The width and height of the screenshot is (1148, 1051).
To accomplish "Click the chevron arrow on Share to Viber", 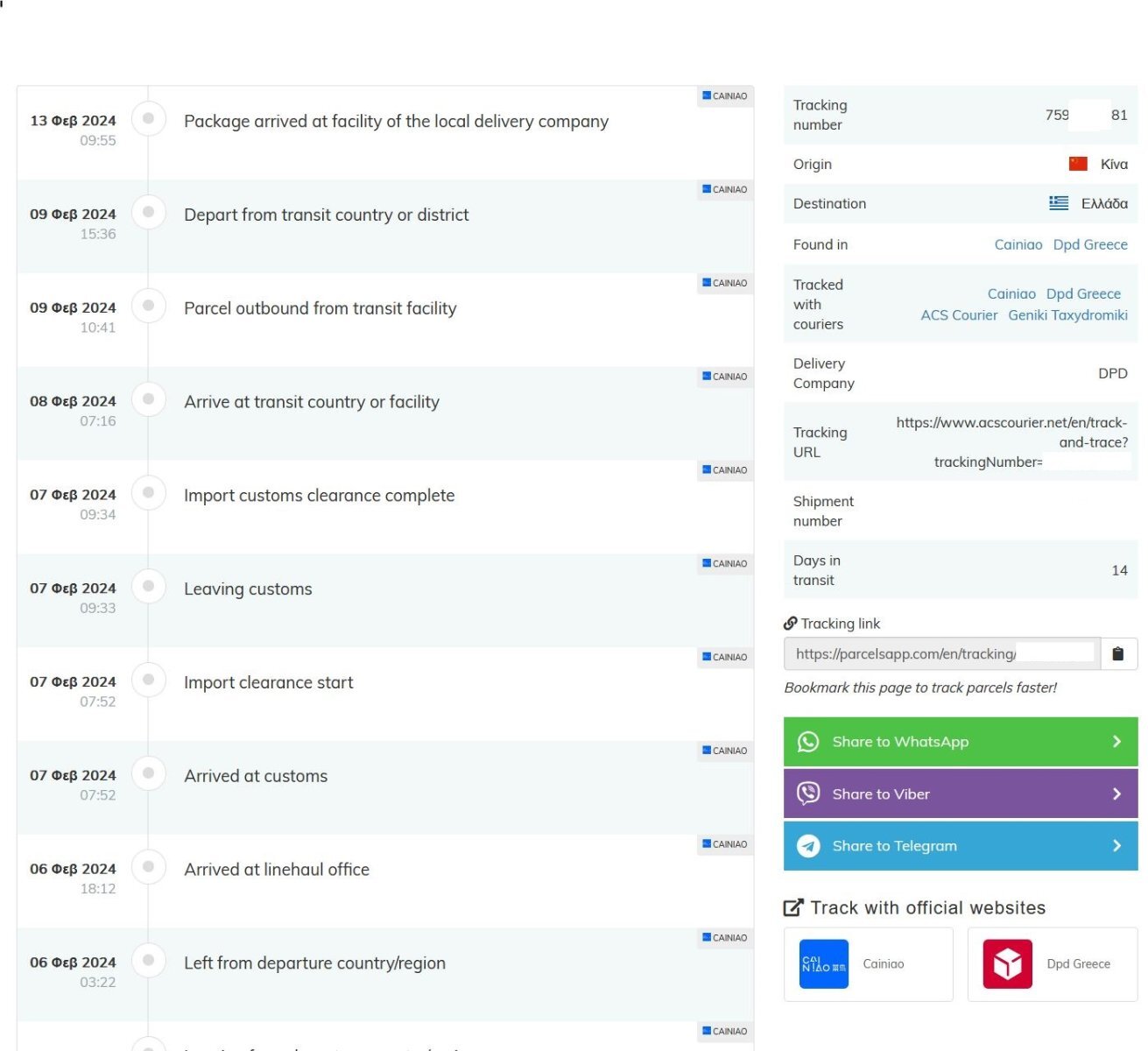I will click(x=1116, y=794).
